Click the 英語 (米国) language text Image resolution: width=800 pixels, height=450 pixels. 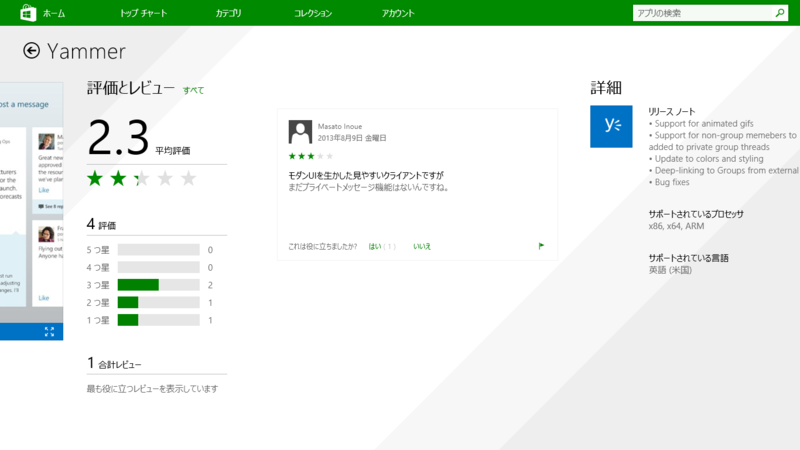(670, 270)
